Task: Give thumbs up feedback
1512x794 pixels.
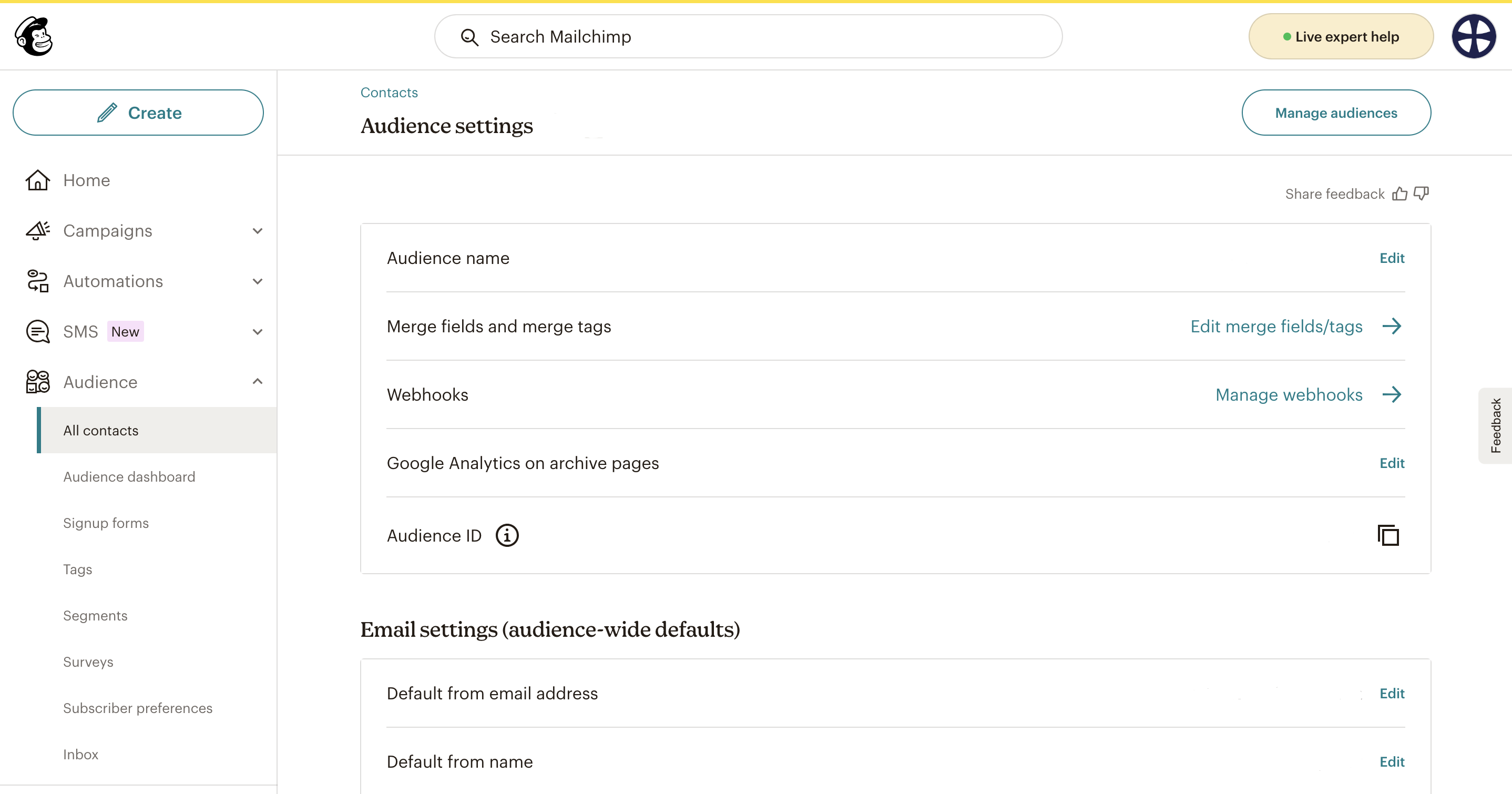Action: 1400,194
